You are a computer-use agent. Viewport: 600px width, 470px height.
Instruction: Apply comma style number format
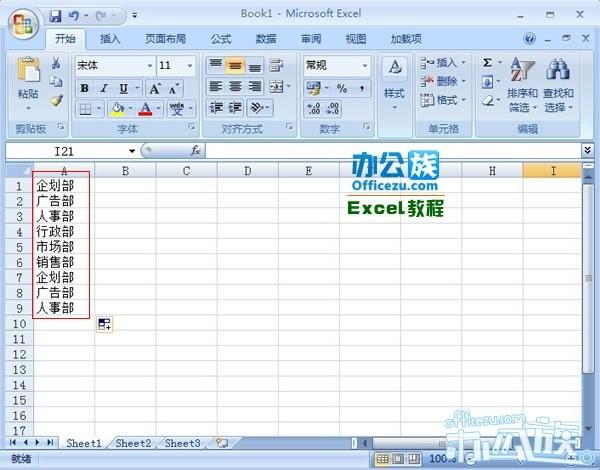[362, 88]
